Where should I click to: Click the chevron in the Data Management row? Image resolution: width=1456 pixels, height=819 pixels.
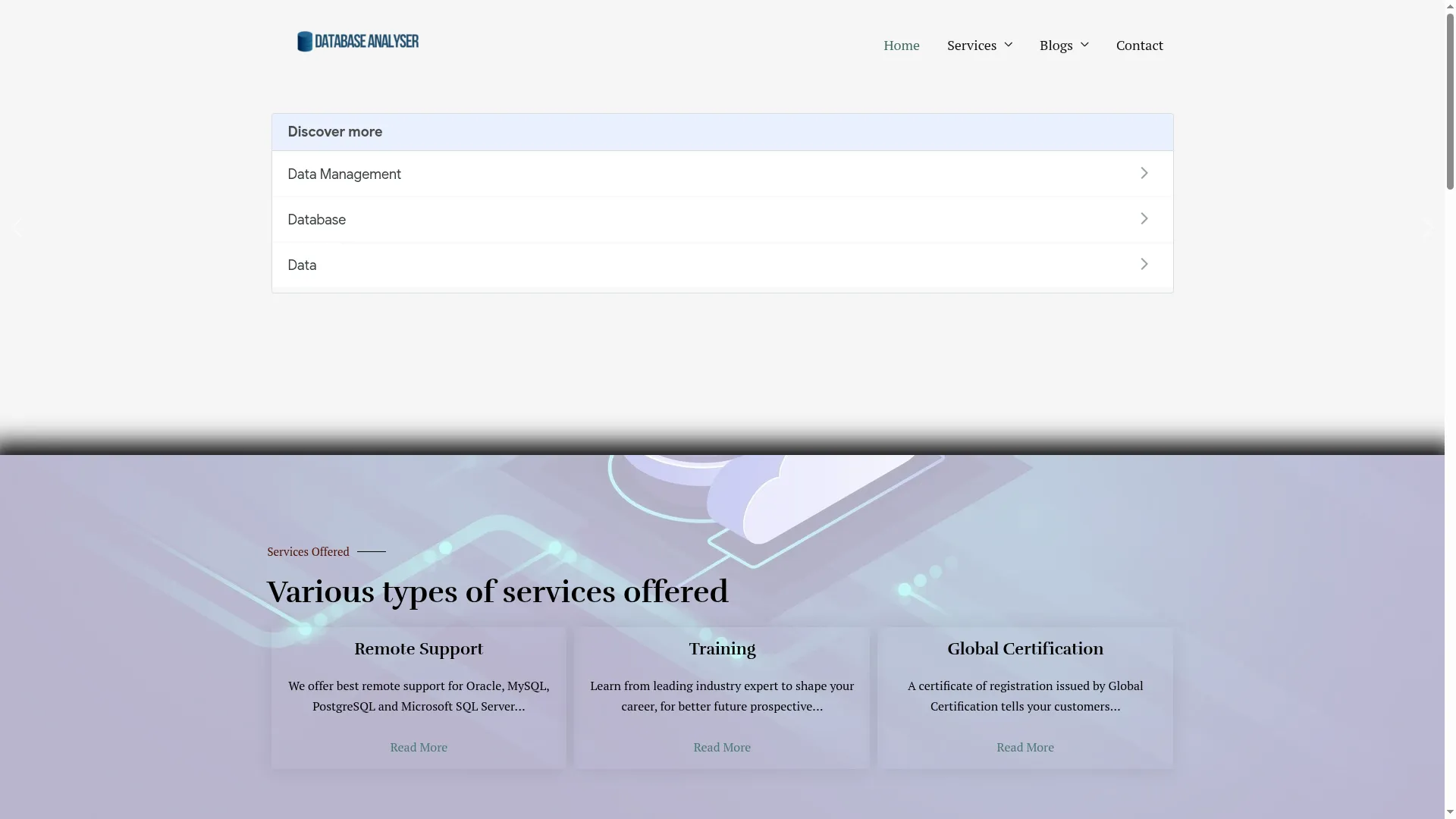[x=1144, y=174]
